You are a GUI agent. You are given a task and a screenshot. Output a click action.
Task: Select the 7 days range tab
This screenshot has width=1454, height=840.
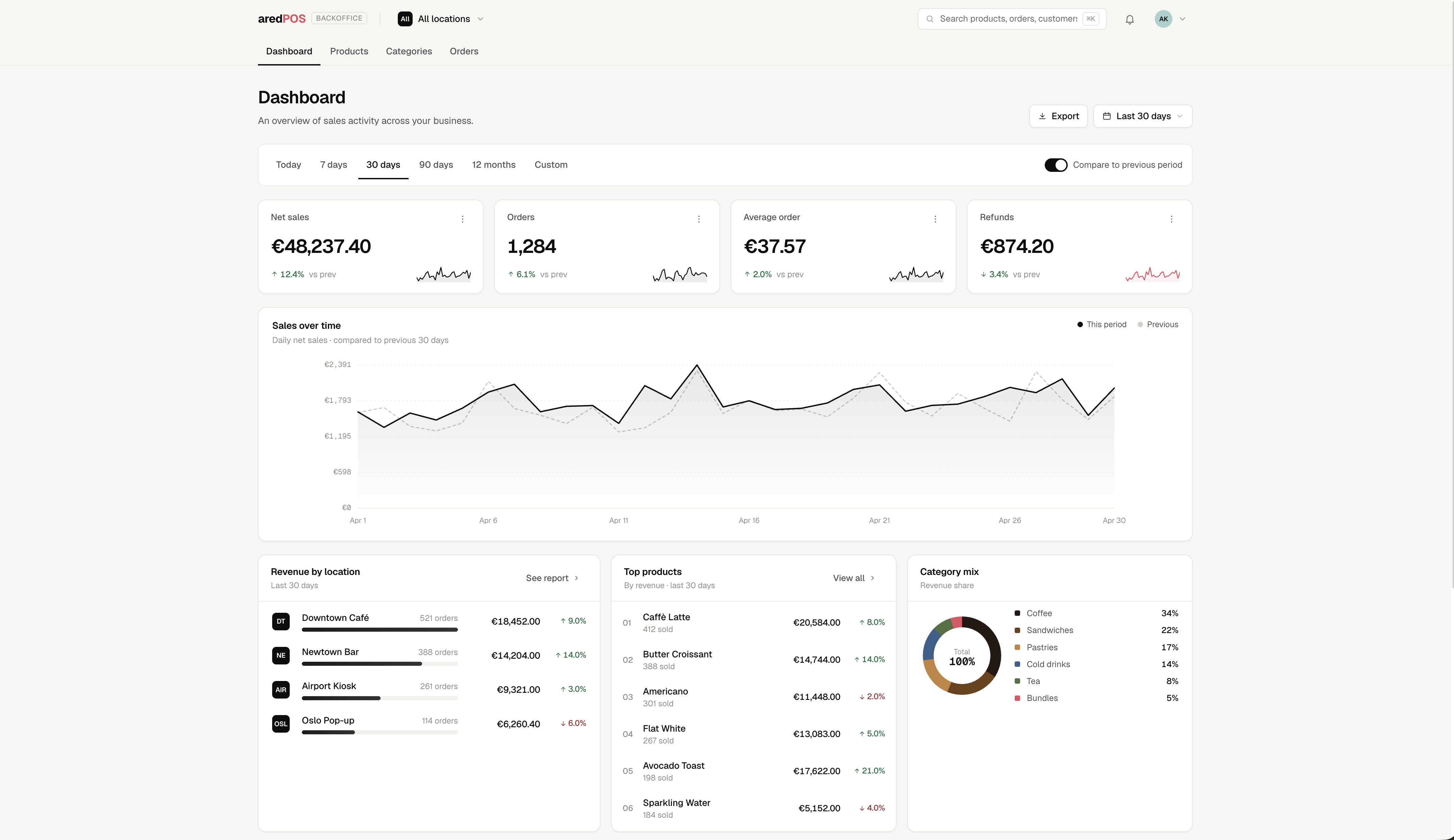[334, 165]
